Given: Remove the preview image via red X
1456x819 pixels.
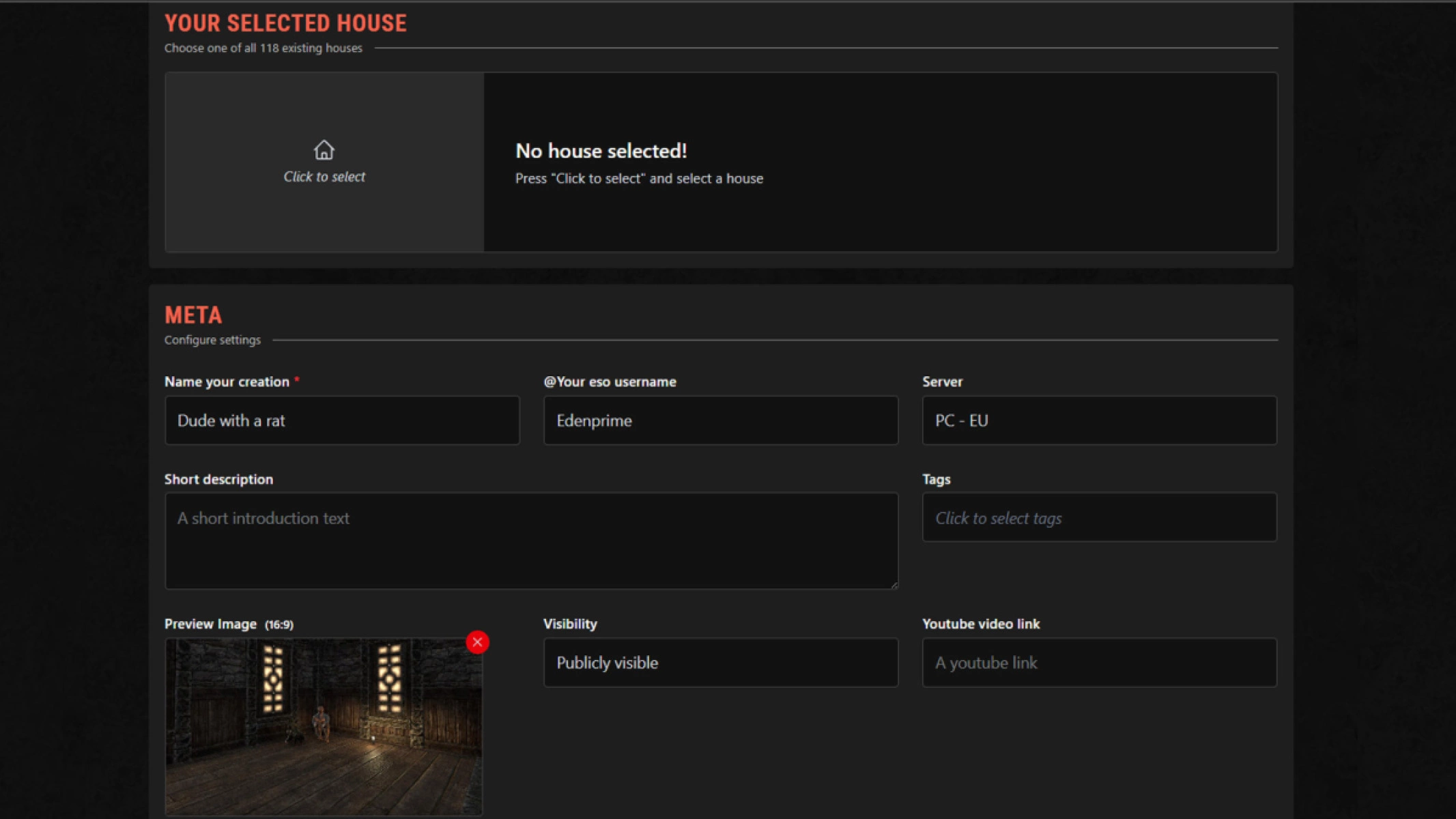Looking at the screenshot, I should point(477,642).
